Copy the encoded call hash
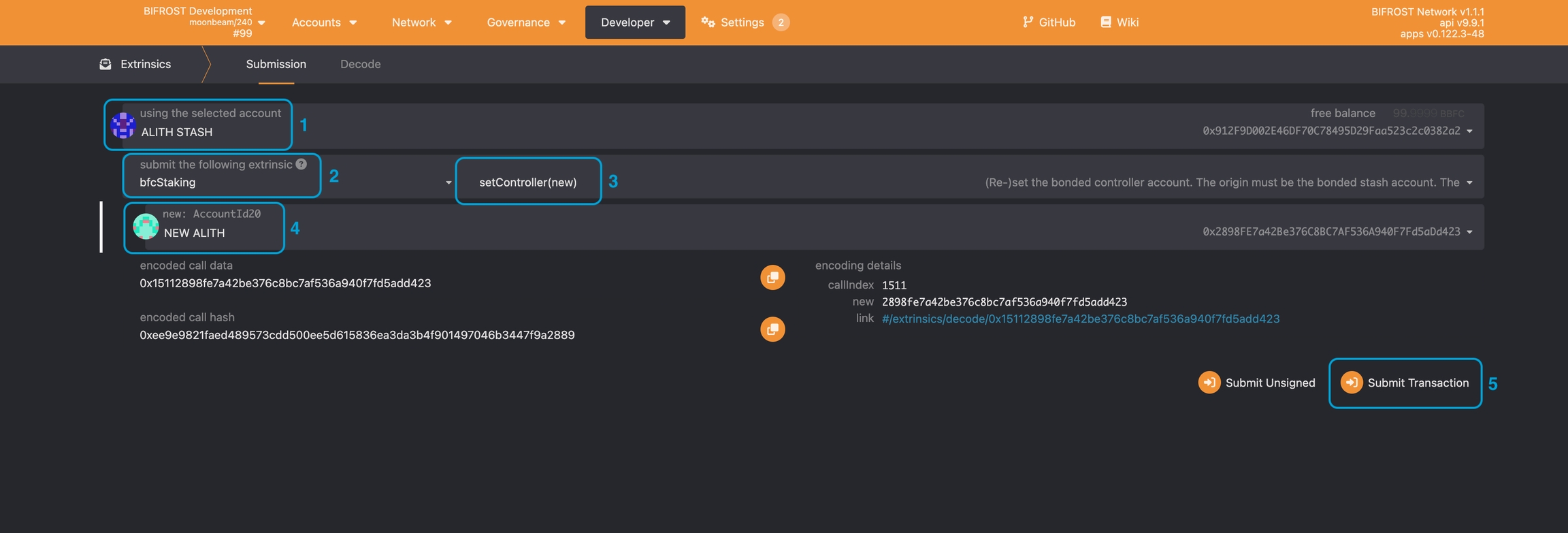The height and width of the screenshot is (533, 1568). (772, 329)
